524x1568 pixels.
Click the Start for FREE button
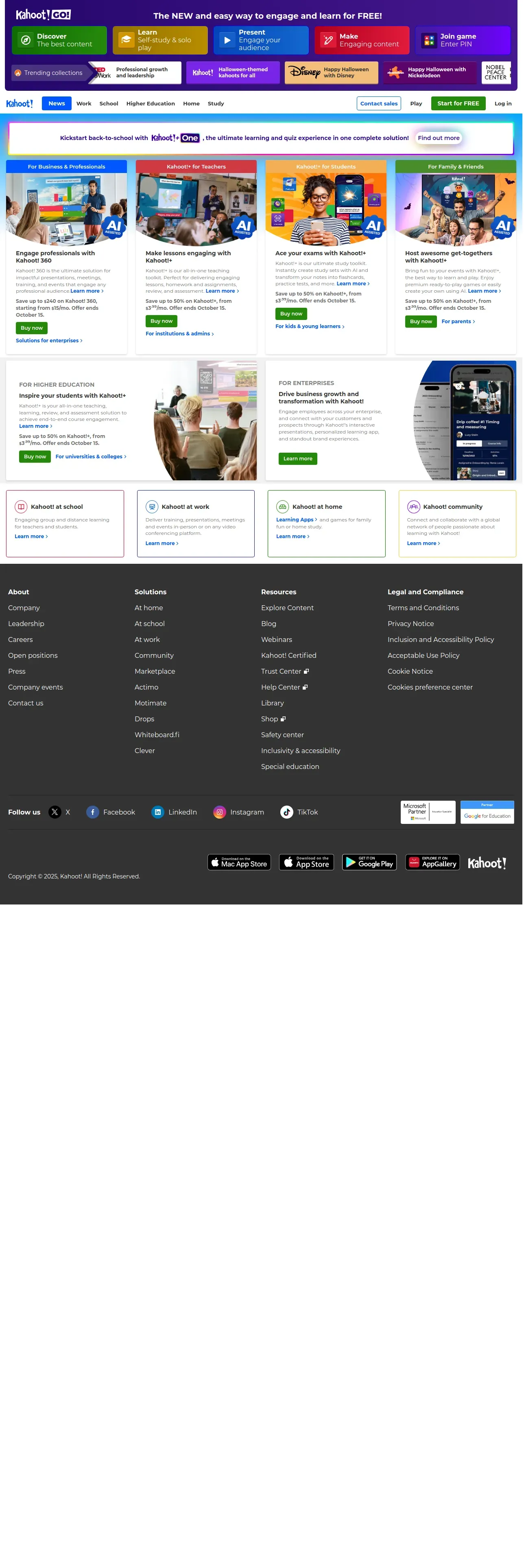tap(458, 103)
